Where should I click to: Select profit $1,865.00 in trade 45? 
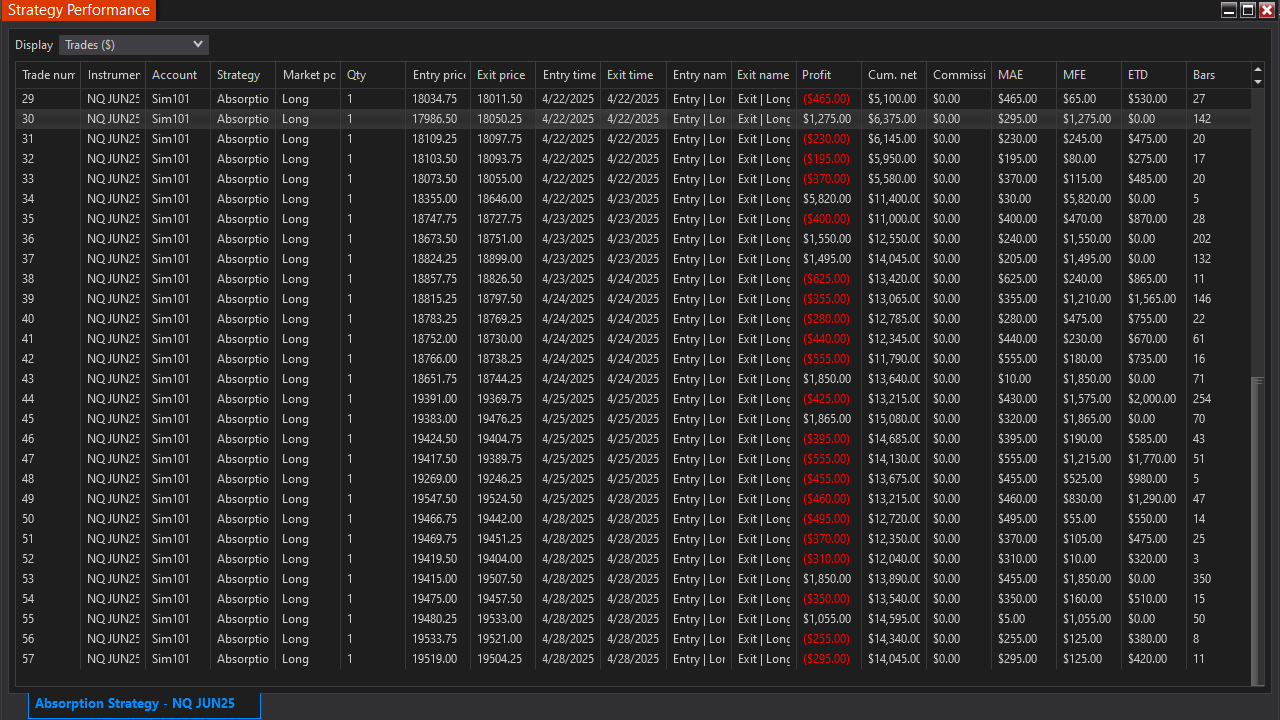[828, 419]
